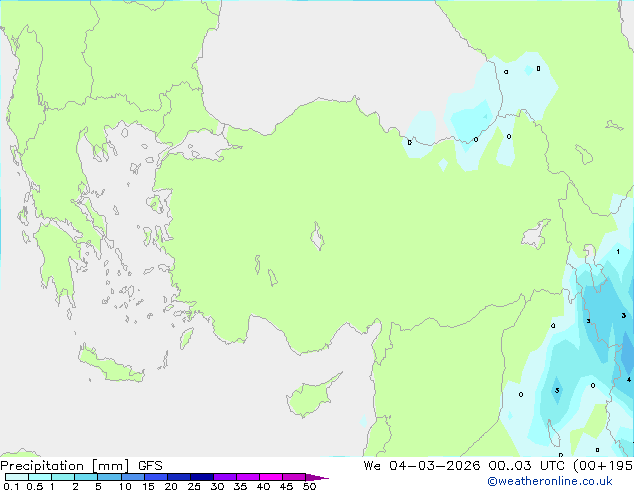Pick the 5–10 mm legend color swatch
This screenshot has height=490, width=634.
coord(109,477)
